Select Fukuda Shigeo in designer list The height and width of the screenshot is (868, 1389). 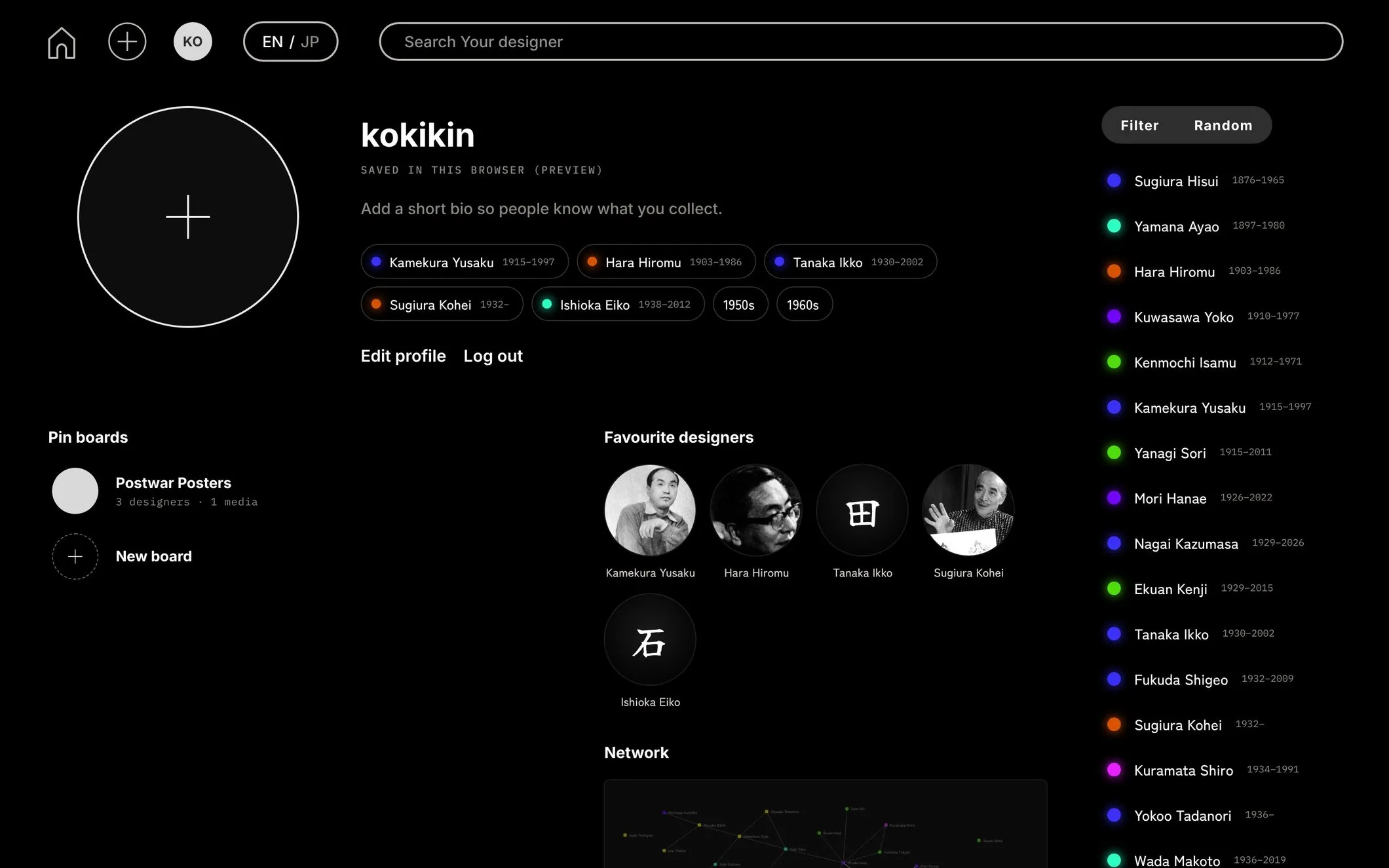coord(1200,679)
